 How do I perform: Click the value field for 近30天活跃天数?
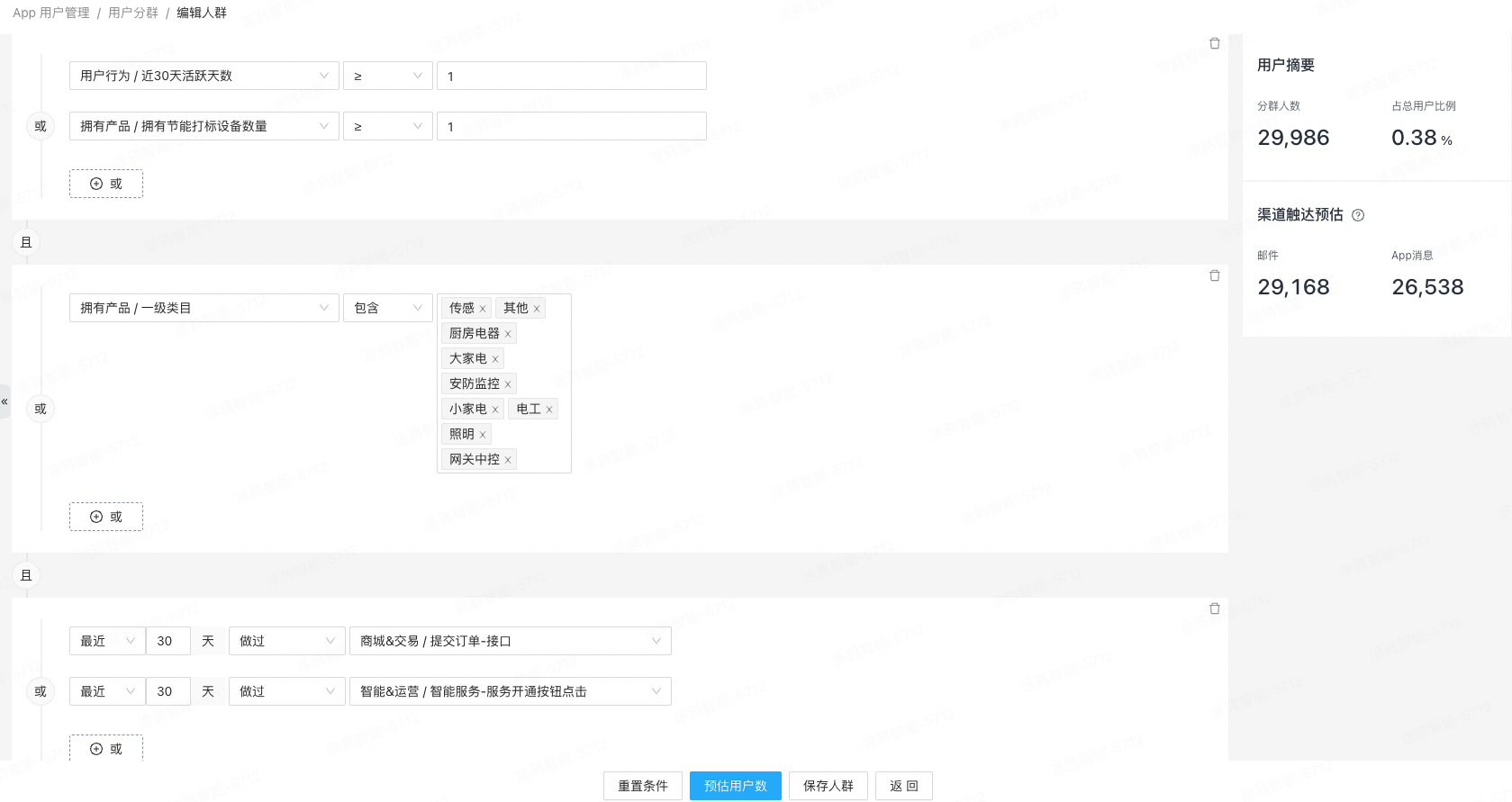click(x=572, y=76)
